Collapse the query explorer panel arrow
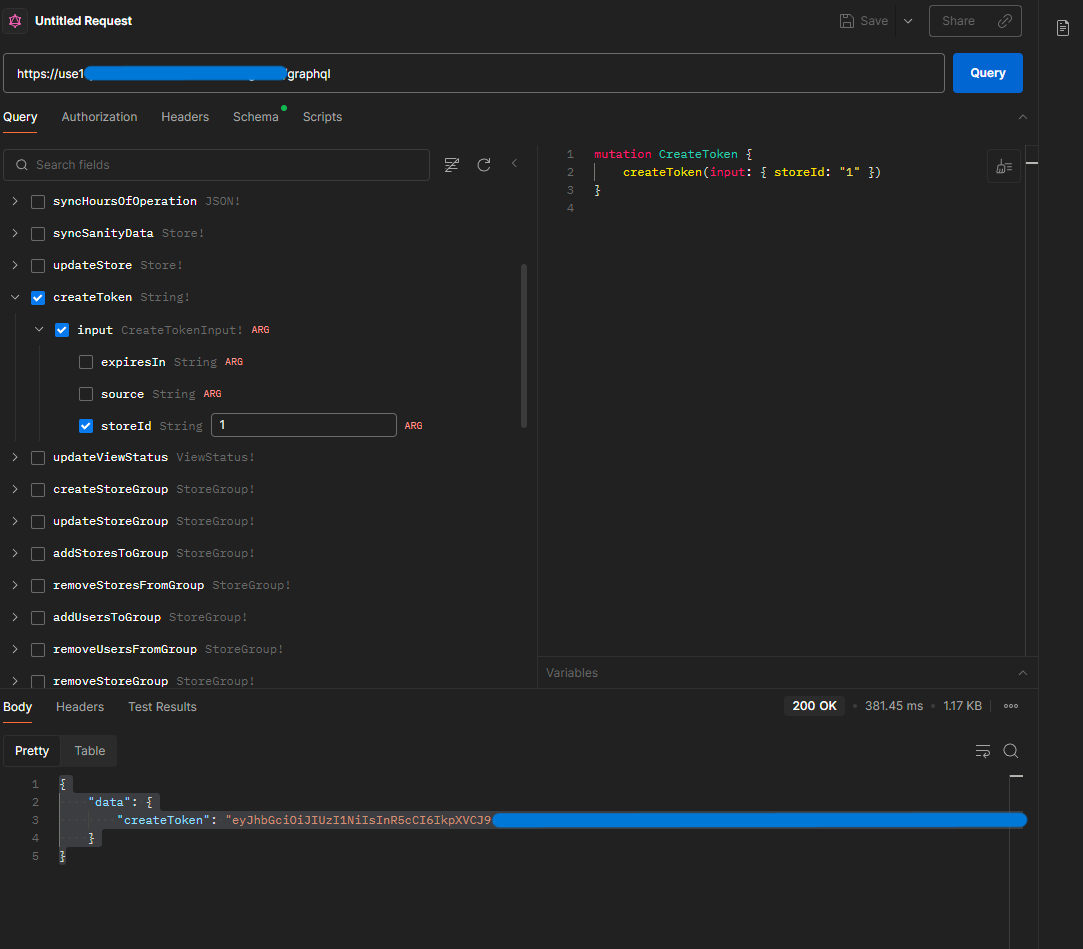The height and width of the screenshot is (949, 1083). tap(515, 164)
